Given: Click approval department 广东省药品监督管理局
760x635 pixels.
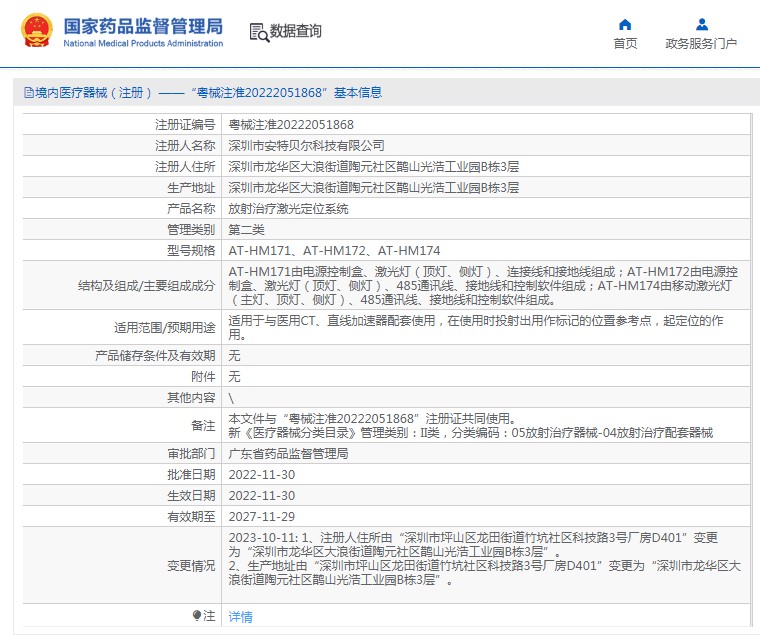Looking at the screenshot, I should [288, 454].
